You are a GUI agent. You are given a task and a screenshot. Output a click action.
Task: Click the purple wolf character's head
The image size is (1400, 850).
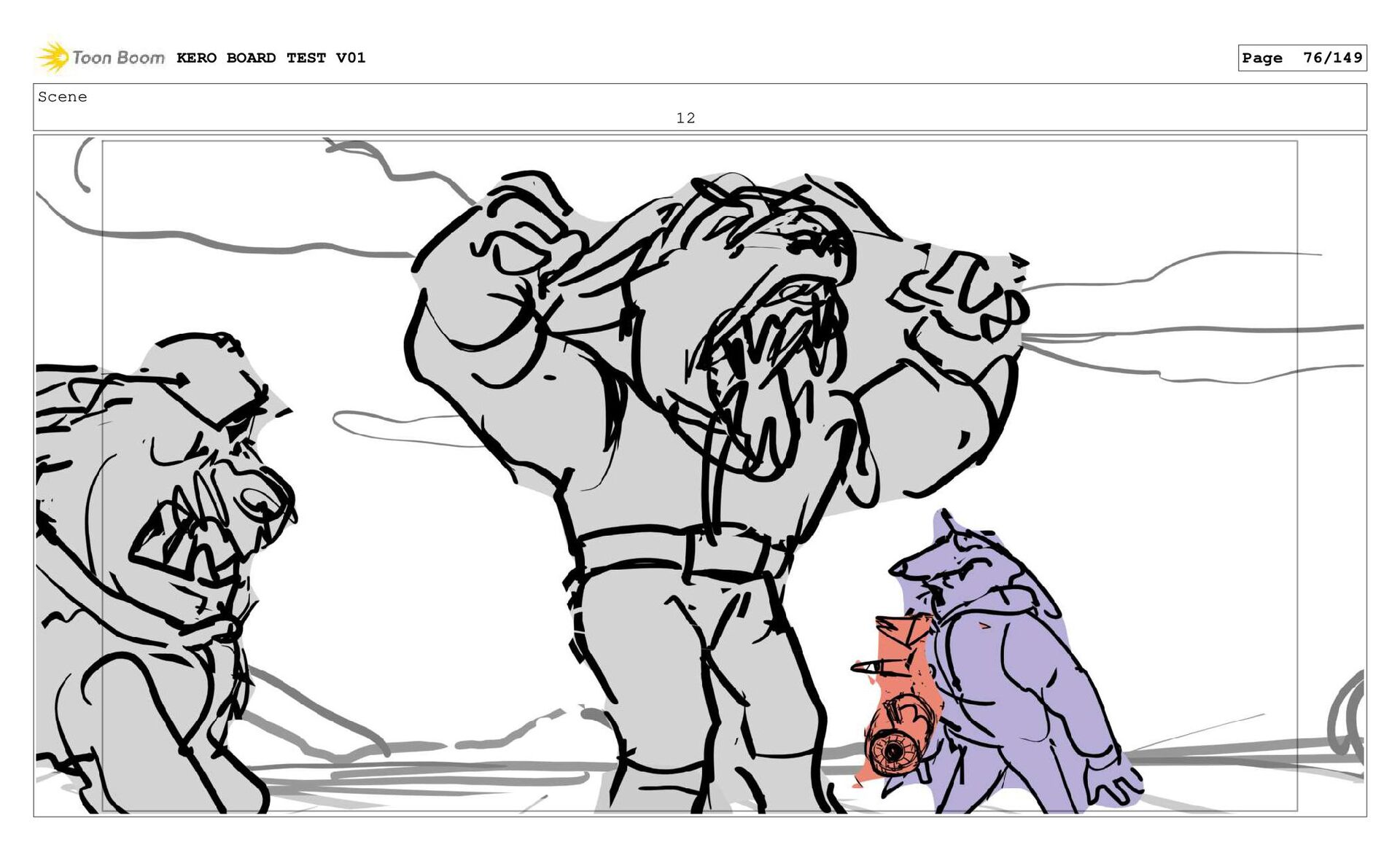(x=955, y=561)
